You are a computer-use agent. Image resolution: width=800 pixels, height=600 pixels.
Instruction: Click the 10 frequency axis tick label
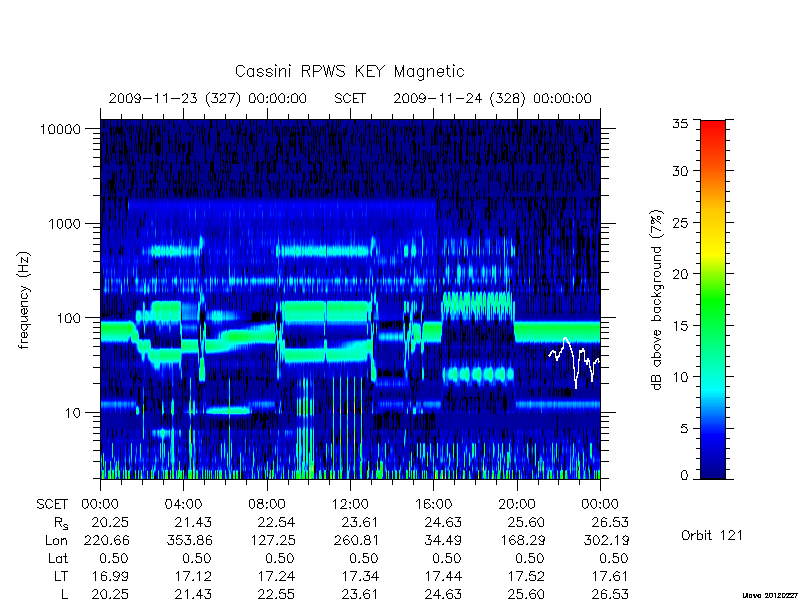click(x=73, y=412)
